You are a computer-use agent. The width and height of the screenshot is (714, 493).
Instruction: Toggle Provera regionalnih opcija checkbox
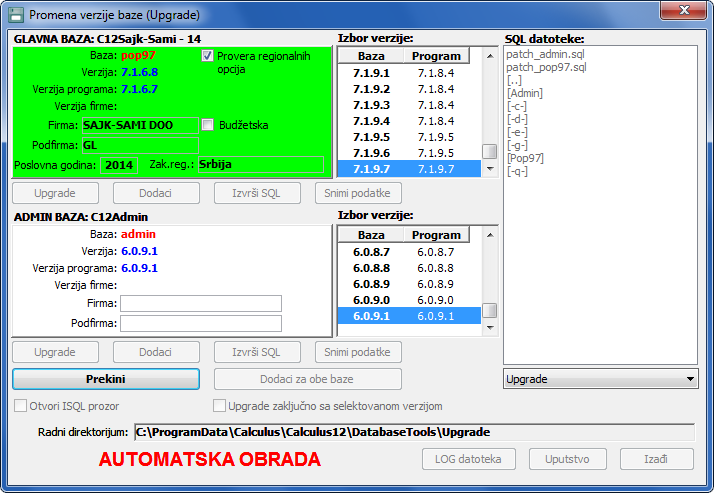click(x=208, y=56)
